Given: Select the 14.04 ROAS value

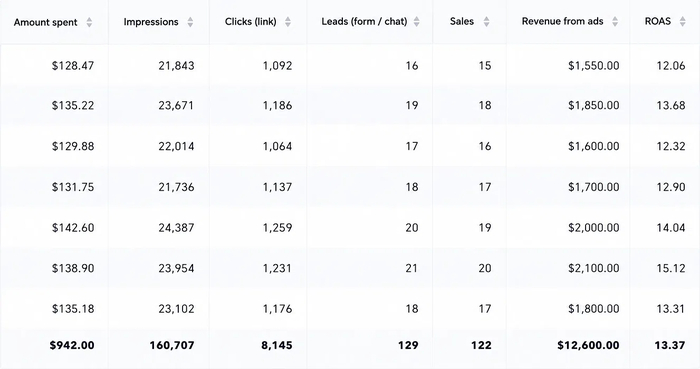Looking at the screenshot, I should [x=671, y=228].
